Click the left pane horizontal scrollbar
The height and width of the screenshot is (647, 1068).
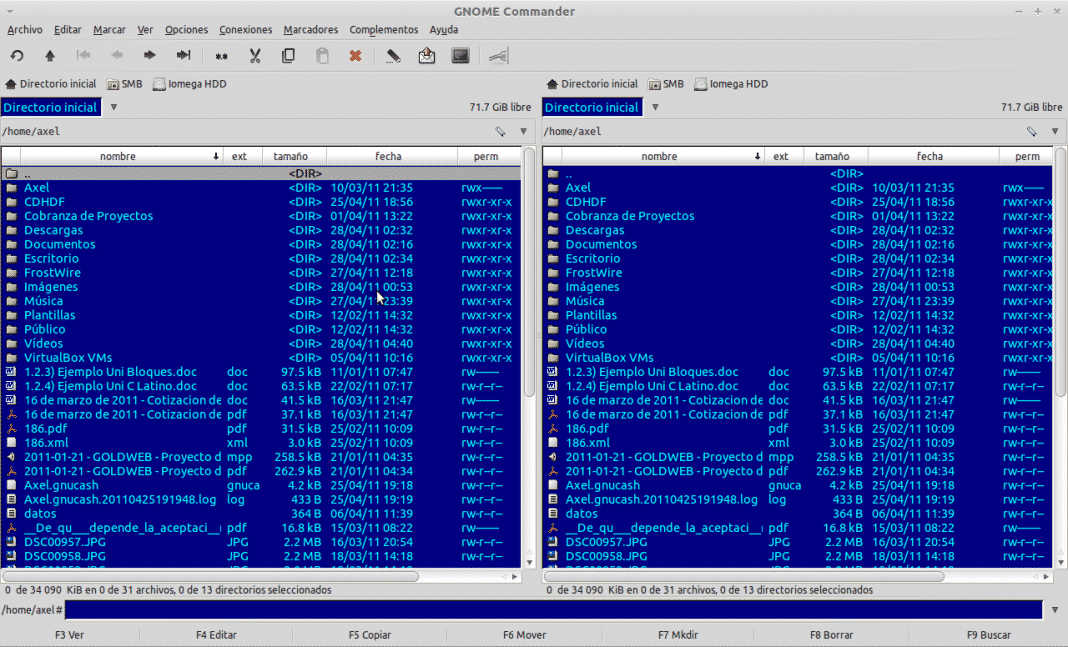(211, 577)
